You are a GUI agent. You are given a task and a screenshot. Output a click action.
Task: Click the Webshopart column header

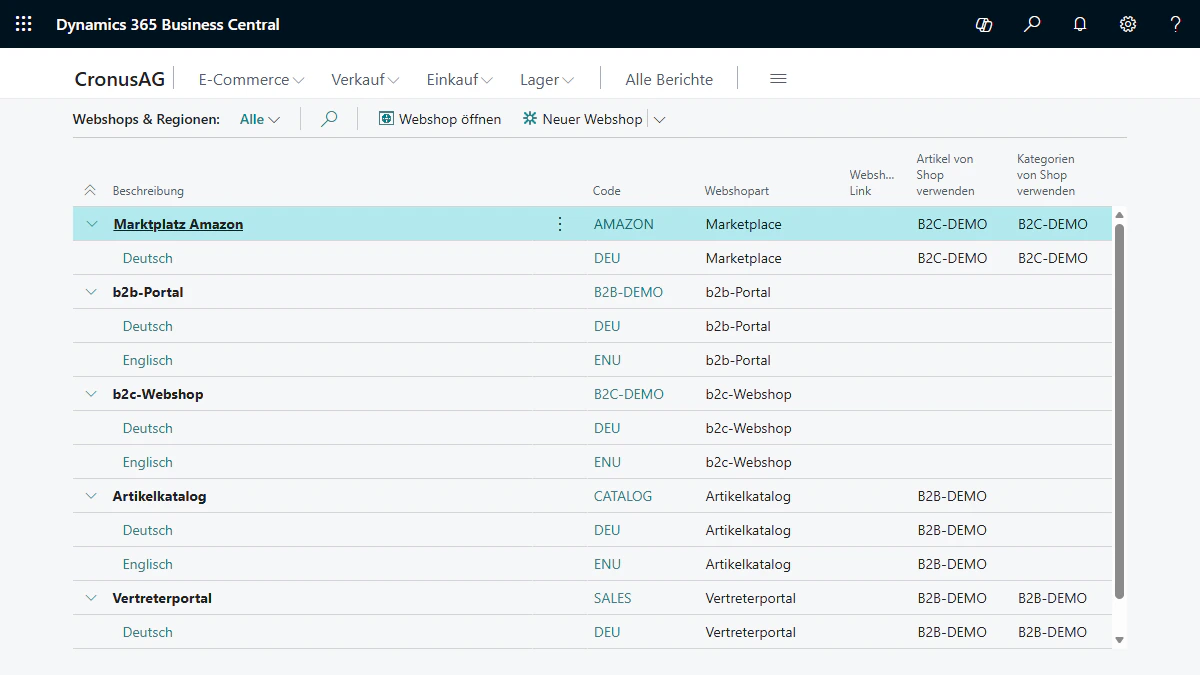(x=736, y=191)
